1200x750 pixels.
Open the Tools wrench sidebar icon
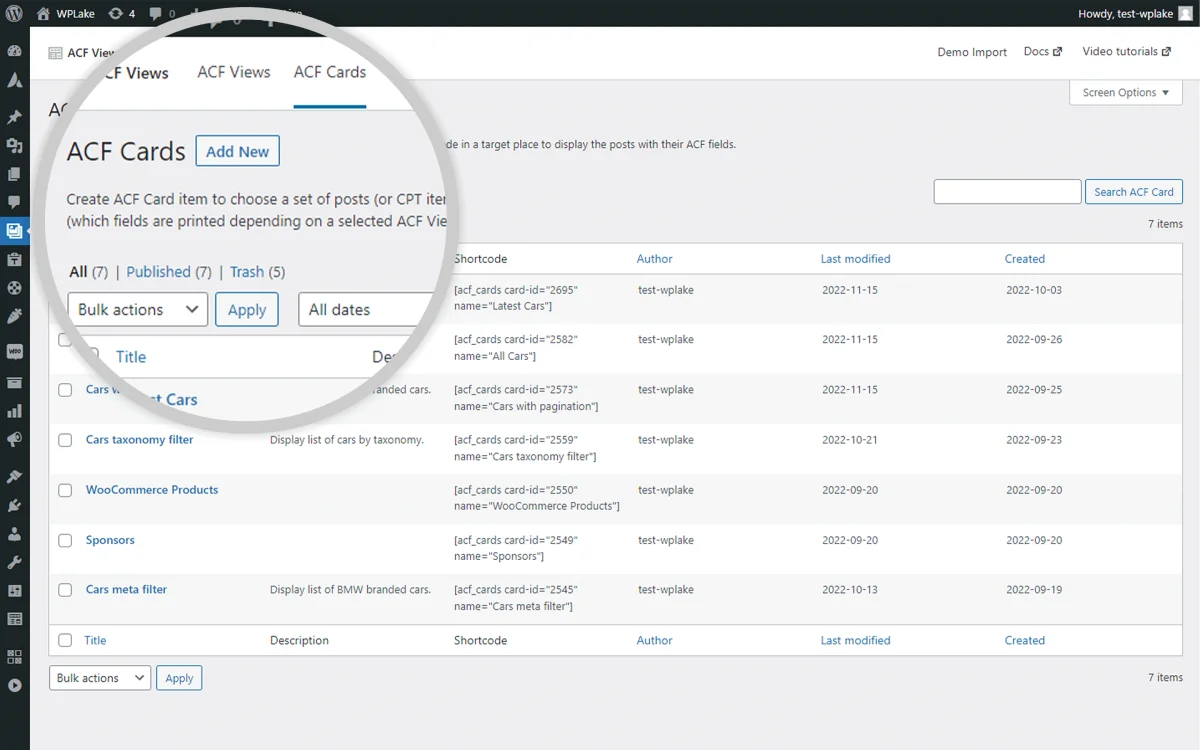pos(15,562)
